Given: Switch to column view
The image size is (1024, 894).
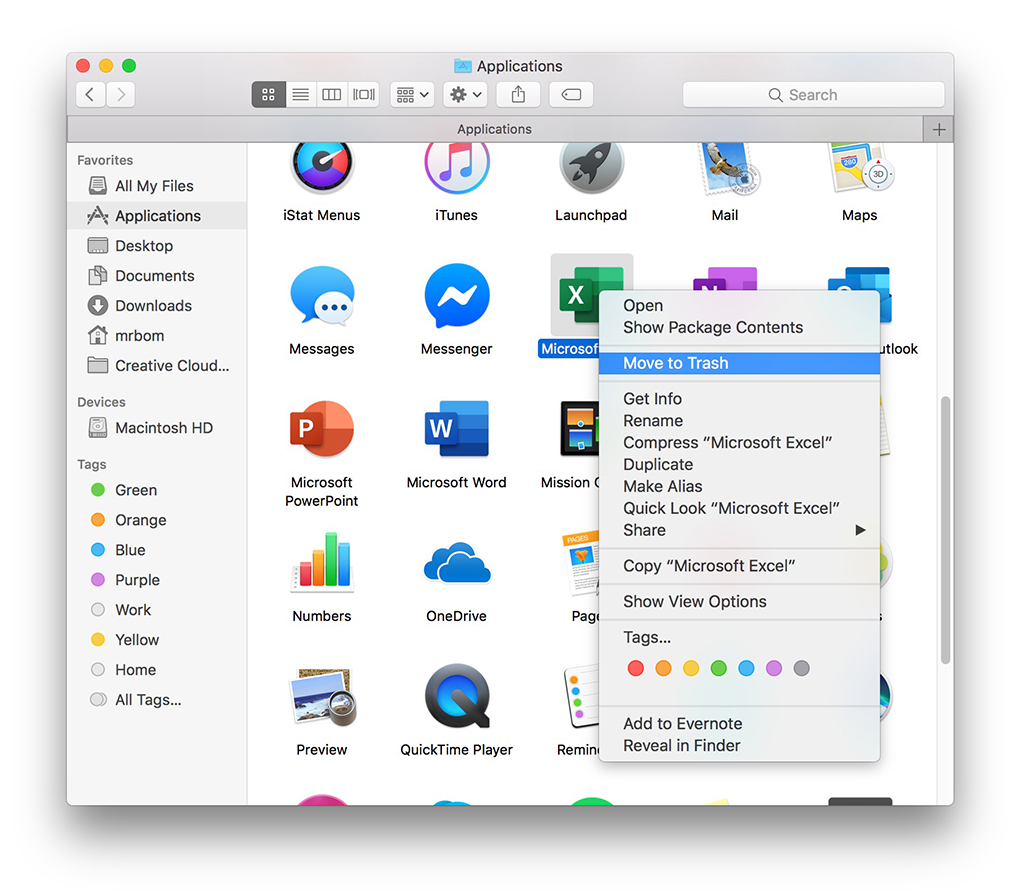Looking at the screenshot, I should tap(332, 95).
